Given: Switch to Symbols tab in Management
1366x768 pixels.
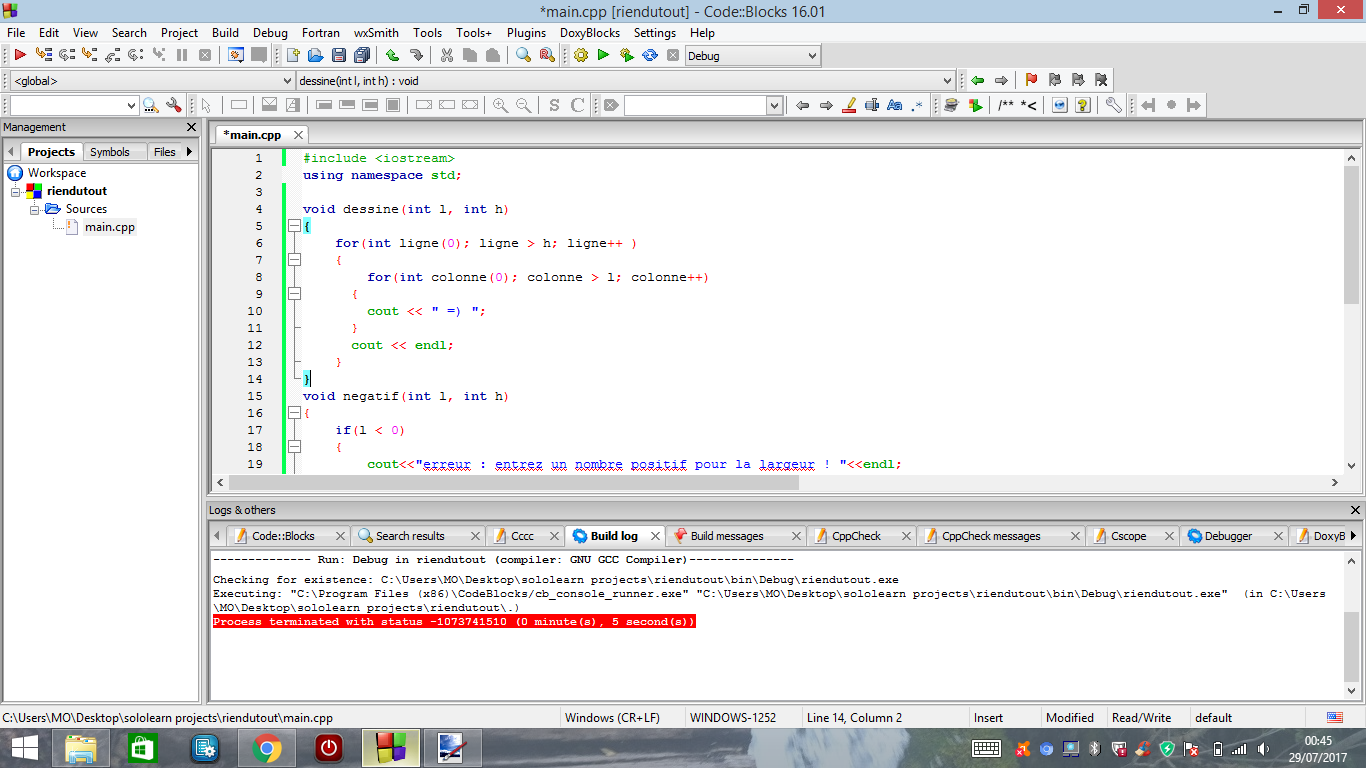Looking at the screenshot, I should click(x=109, y=152).
